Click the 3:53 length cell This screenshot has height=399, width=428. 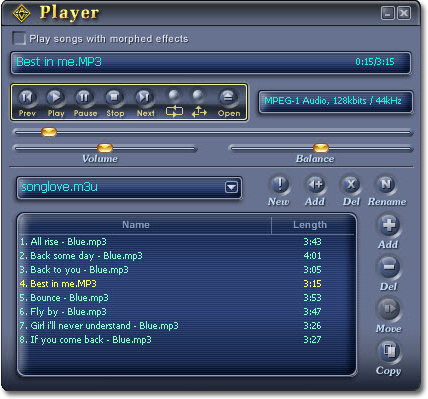pos(312,298)
